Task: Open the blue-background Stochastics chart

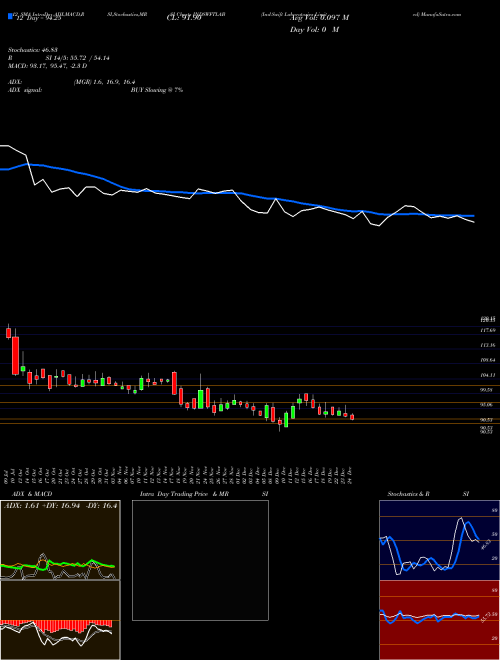Action: [439, 540]
